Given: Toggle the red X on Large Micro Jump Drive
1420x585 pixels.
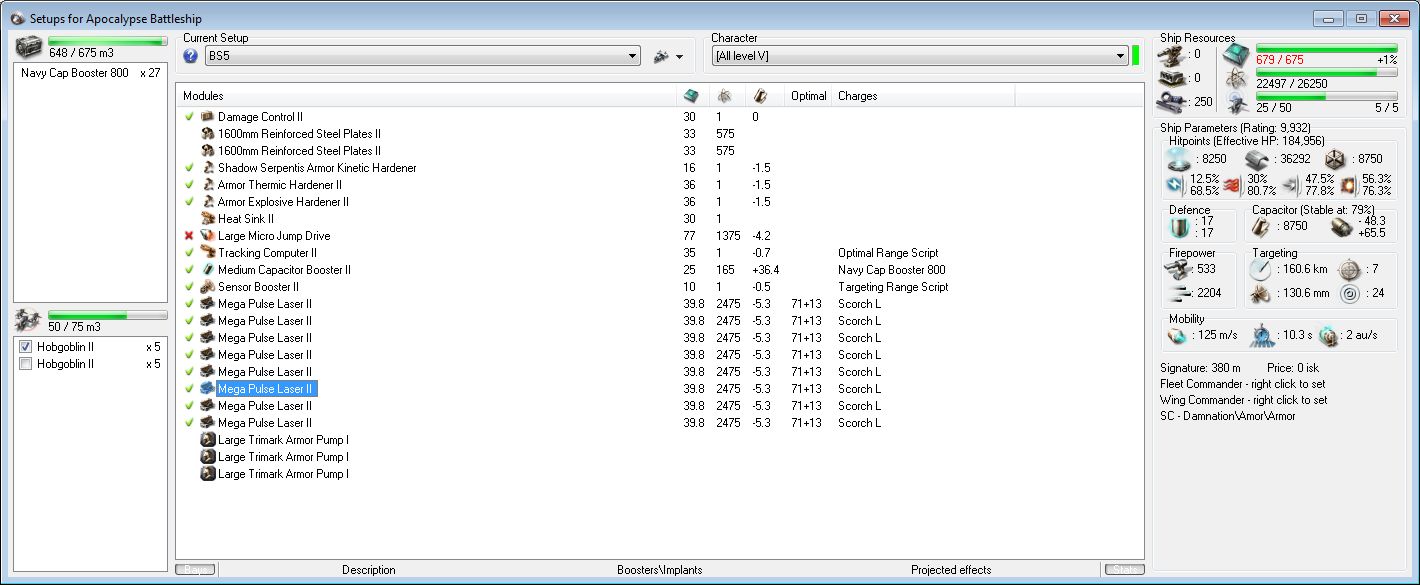Looking at the screenshot, I should click(x=189, y=236).
